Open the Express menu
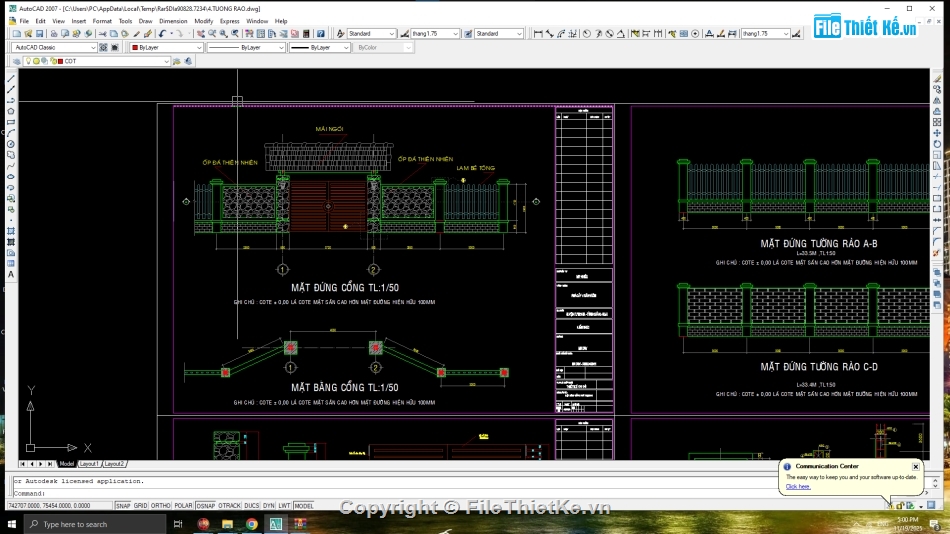This screenshot has width=950, height=534. pyautogui.click(x=230, y=21)
